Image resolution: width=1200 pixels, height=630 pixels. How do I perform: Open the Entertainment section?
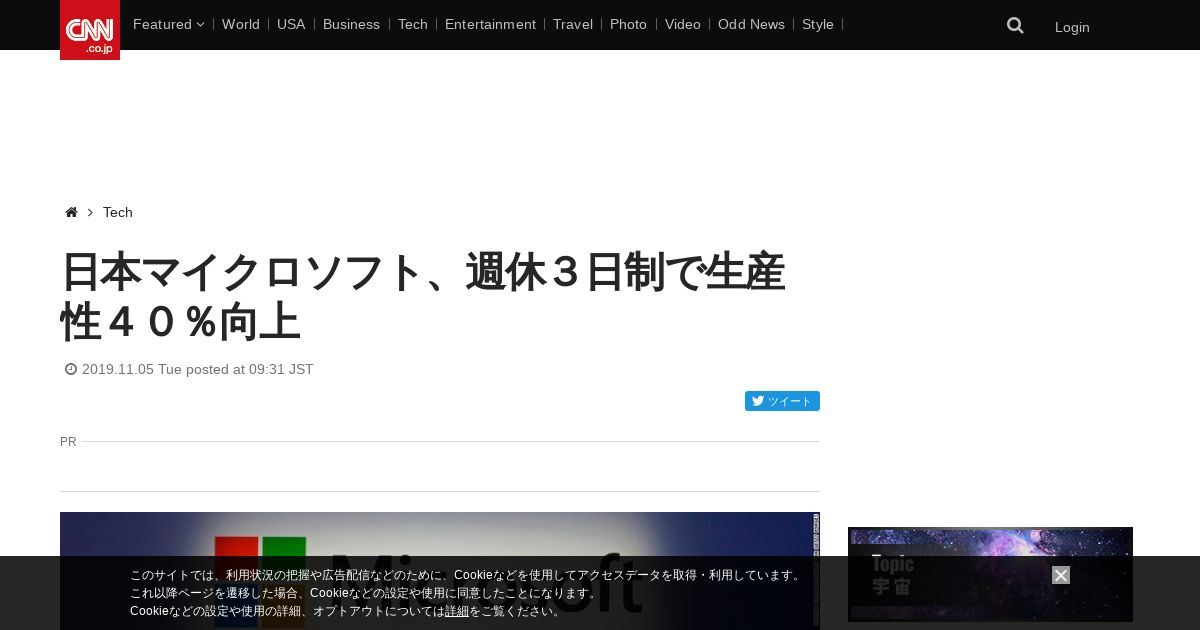pos(490,24)
